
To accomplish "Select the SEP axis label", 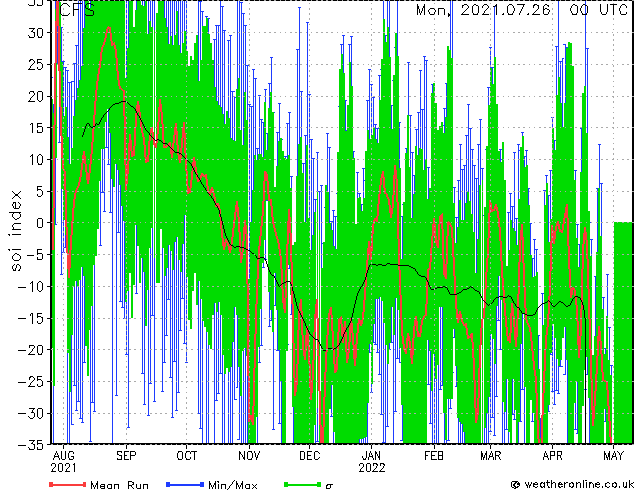I will [x=126, y=456].
